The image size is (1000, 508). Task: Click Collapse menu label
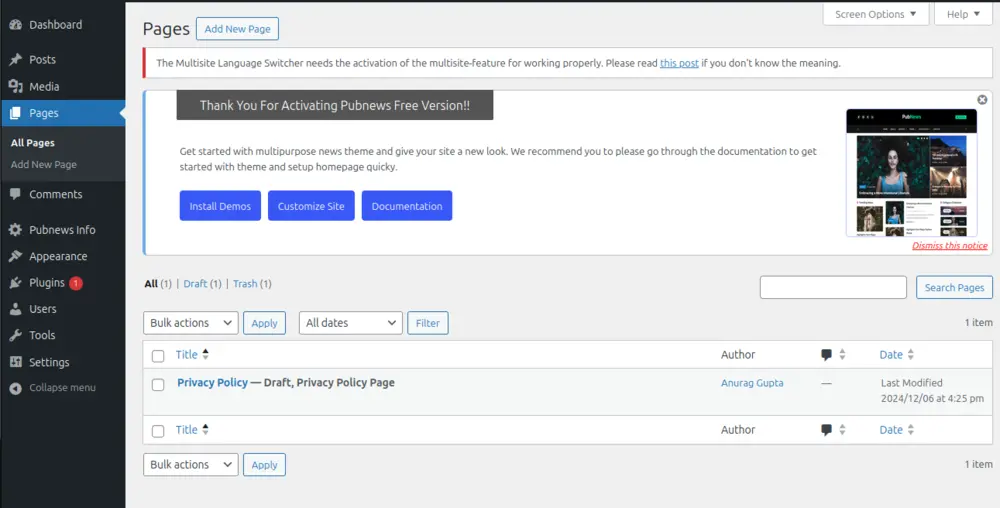point(62,388)
